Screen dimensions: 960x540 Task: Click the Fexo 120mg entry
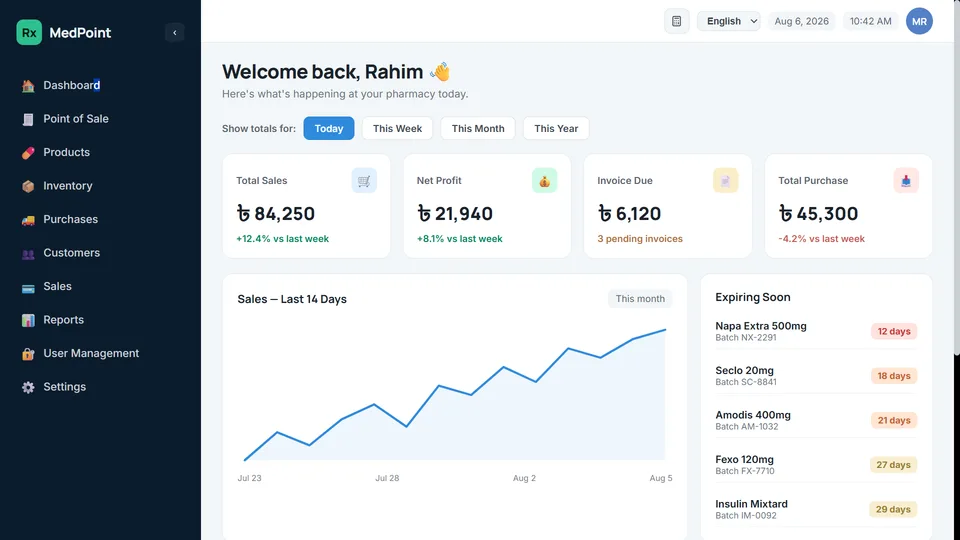click(x=744, y=465)
